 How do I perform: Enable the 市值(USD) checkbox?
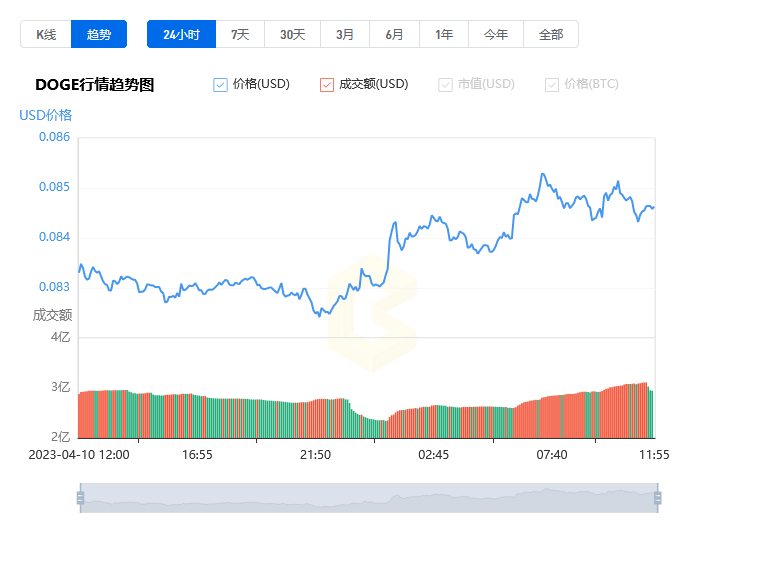(x=446, y=85)
